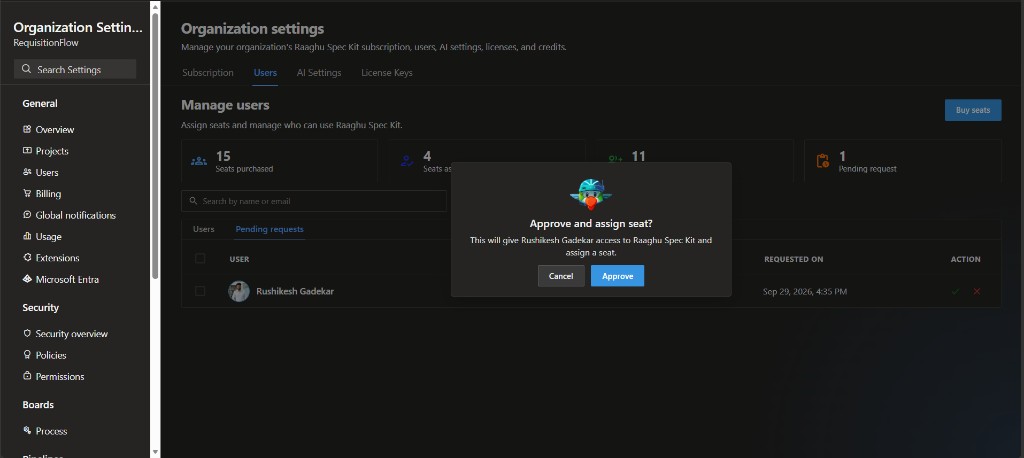Click the 15 Seats purchased card
The width and height of the screenshot is (1024, 458).
(280, 161)
